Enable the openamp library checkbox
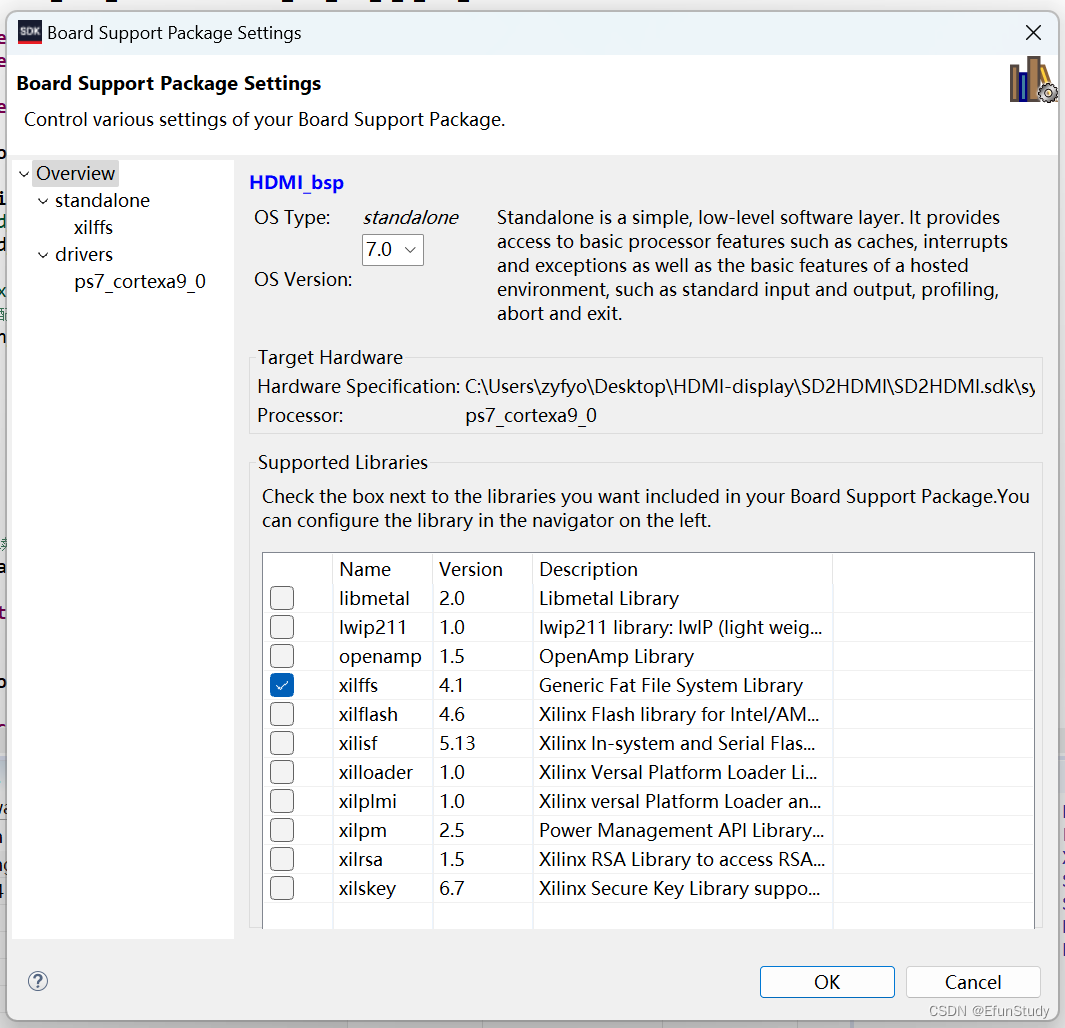Image resolution: width=1065 pixels, height=1028 pixels. pos(282,657)
